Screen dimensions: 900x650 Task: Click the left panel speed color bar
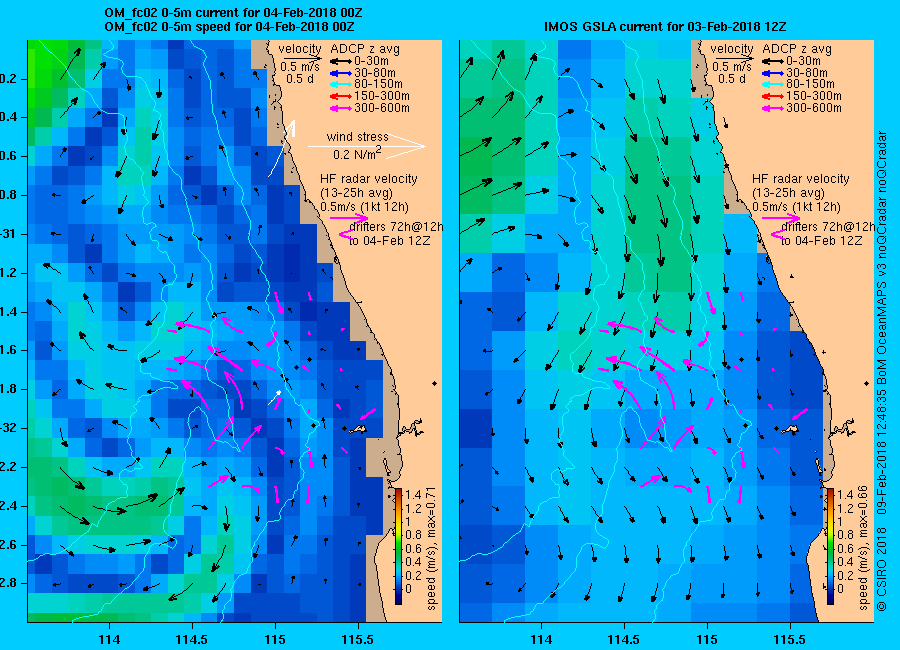398,546
